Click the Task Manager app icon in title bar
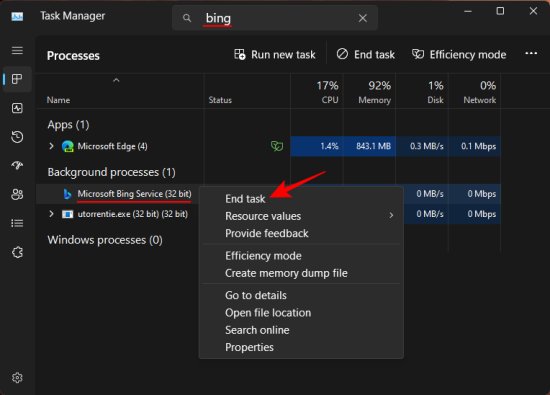The width and height of the screenshot is (550, 395). coord(17,16)
